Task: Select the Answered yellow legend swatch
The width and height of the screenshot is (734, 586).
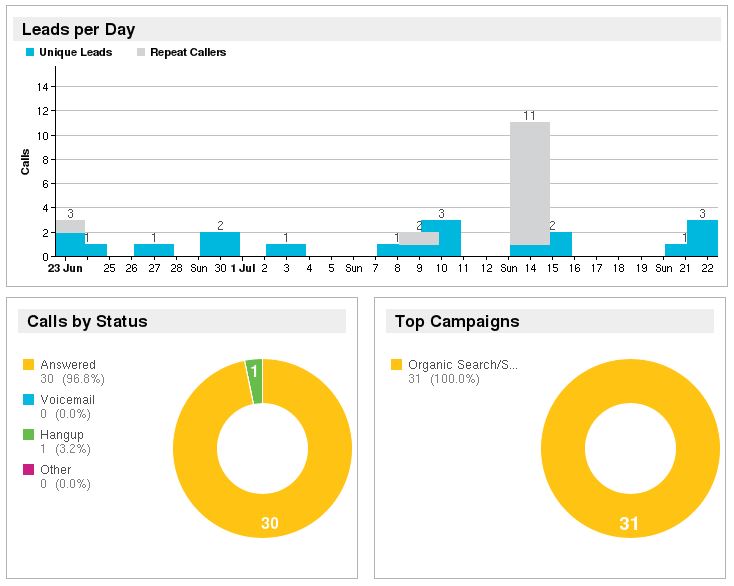Action: [x=29, y=365]
